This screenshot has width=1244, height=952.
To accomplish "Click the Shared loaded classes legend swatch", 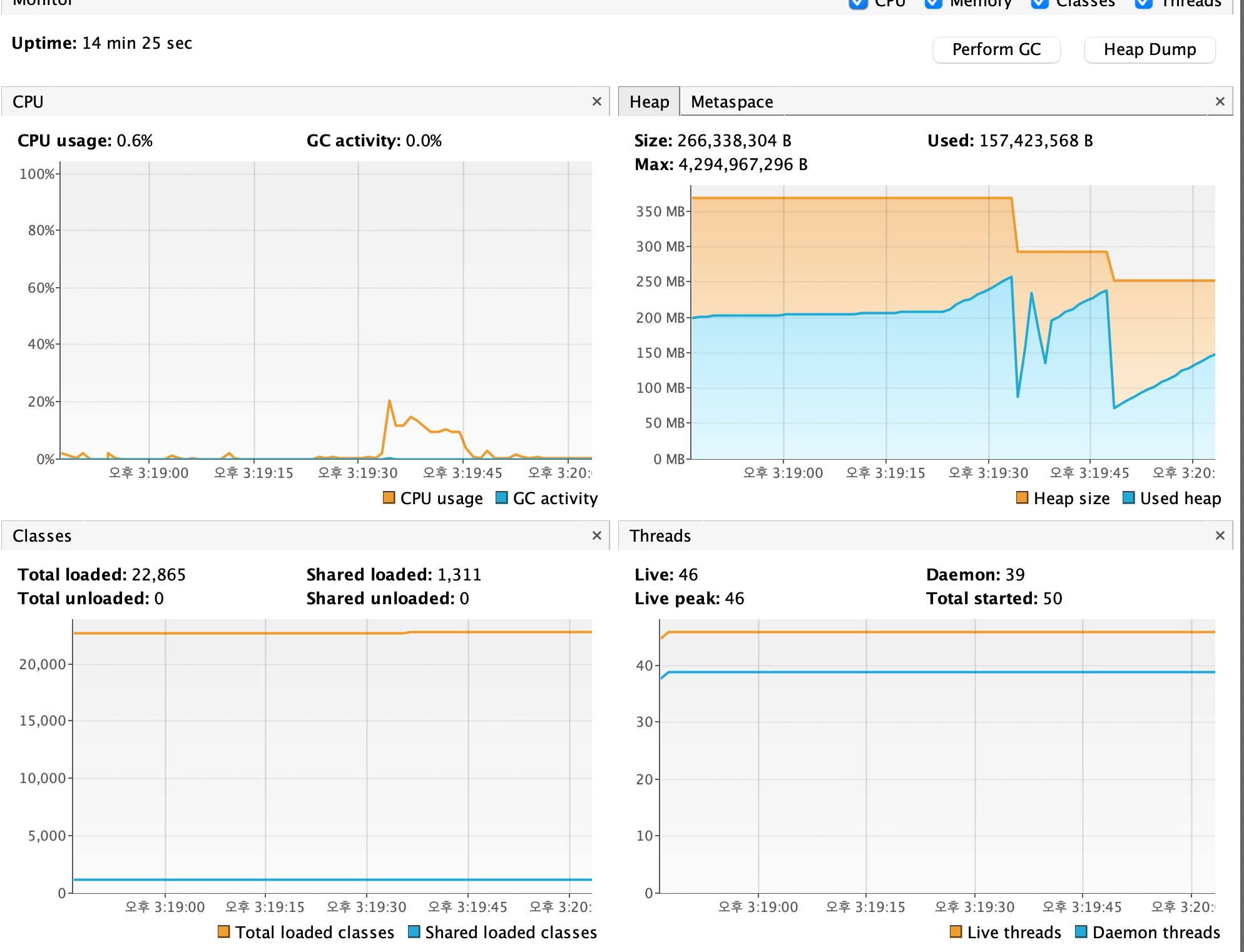I will click(414, 932).
